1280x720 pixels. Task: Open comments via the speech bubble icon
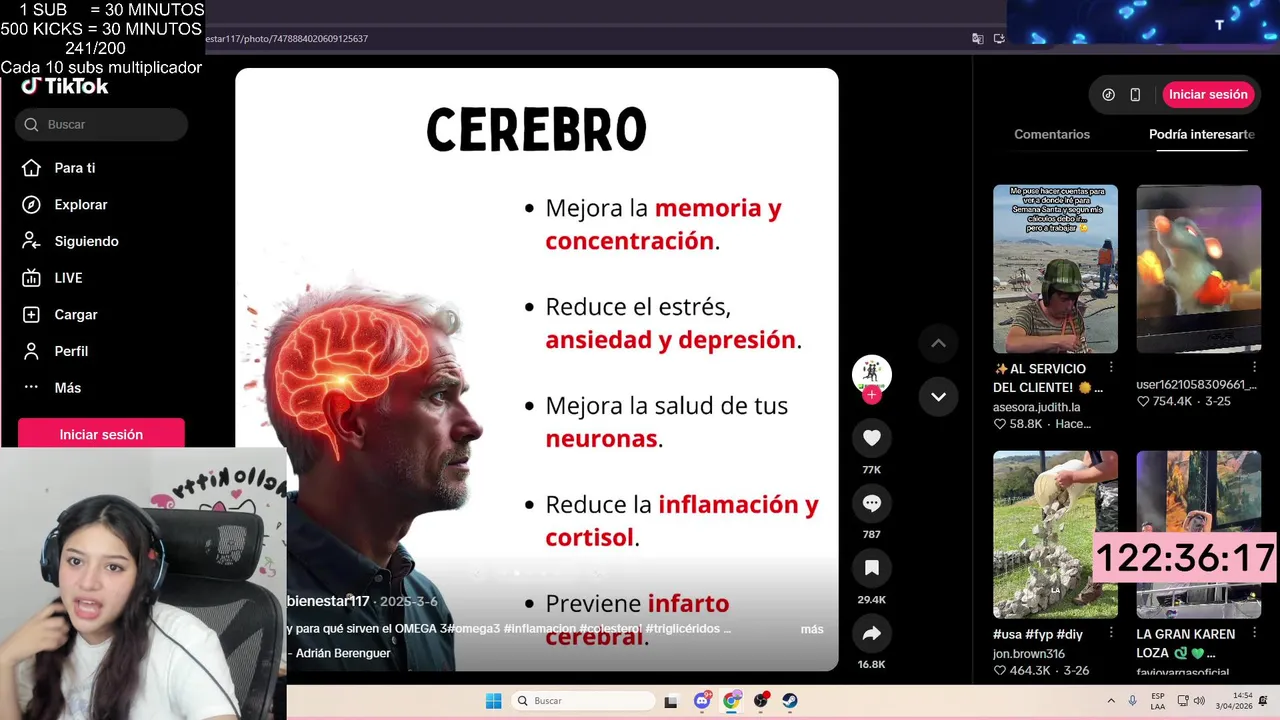pyautogui.click(x=871, y=503)
